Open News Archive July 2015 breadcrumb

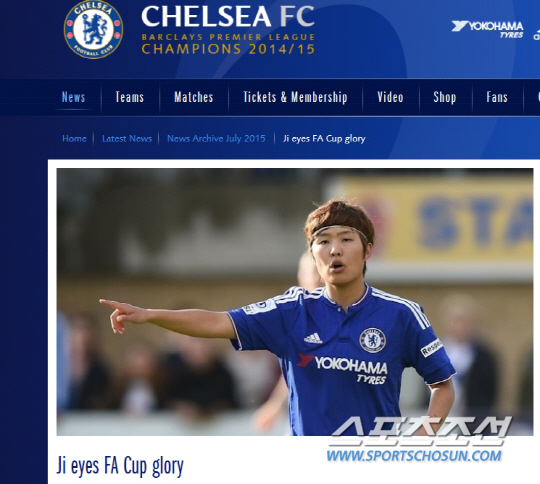coord(216,138)
